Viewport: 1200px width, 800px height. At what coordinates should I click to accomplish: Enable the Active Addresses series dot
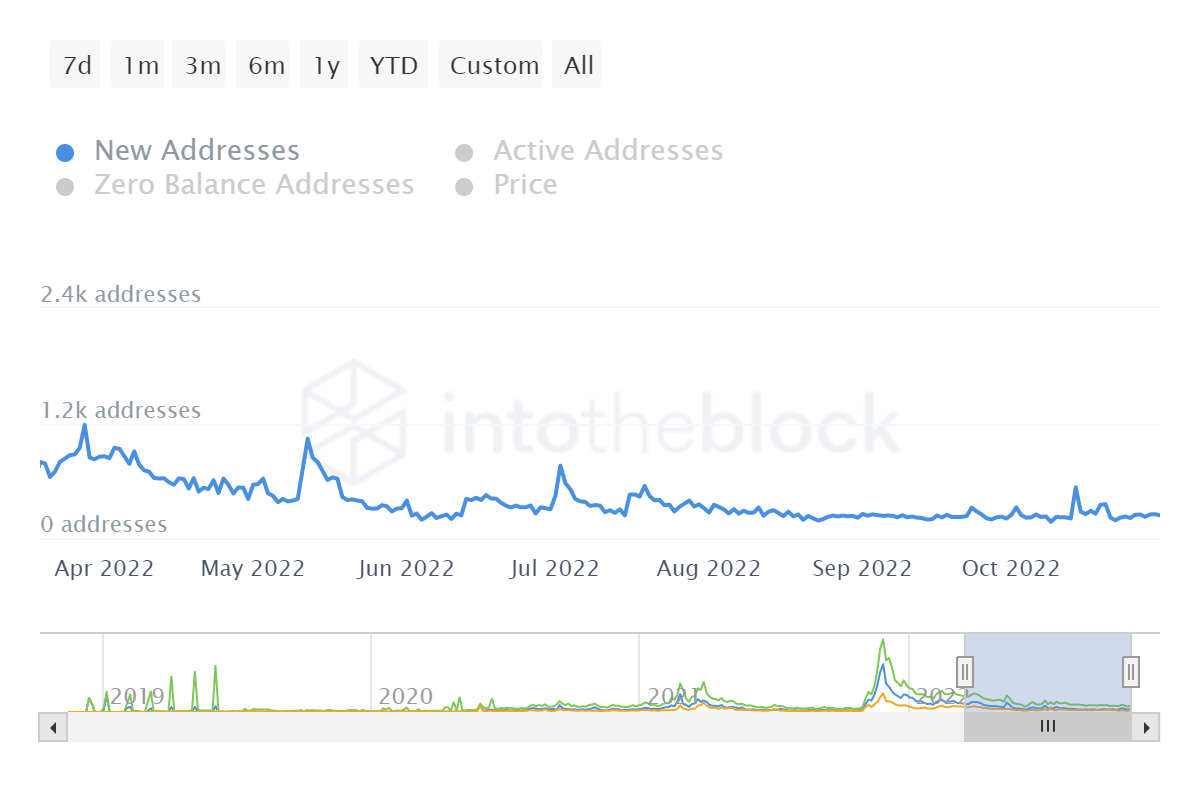(x=464, y=153)
